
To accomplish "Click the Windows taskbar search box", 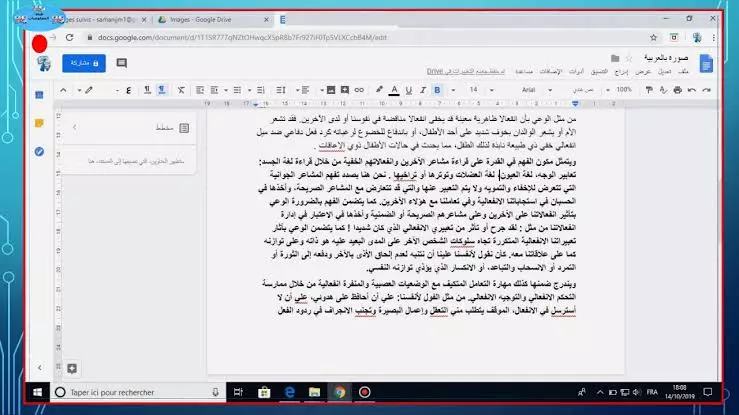I will tap(138, 392).
